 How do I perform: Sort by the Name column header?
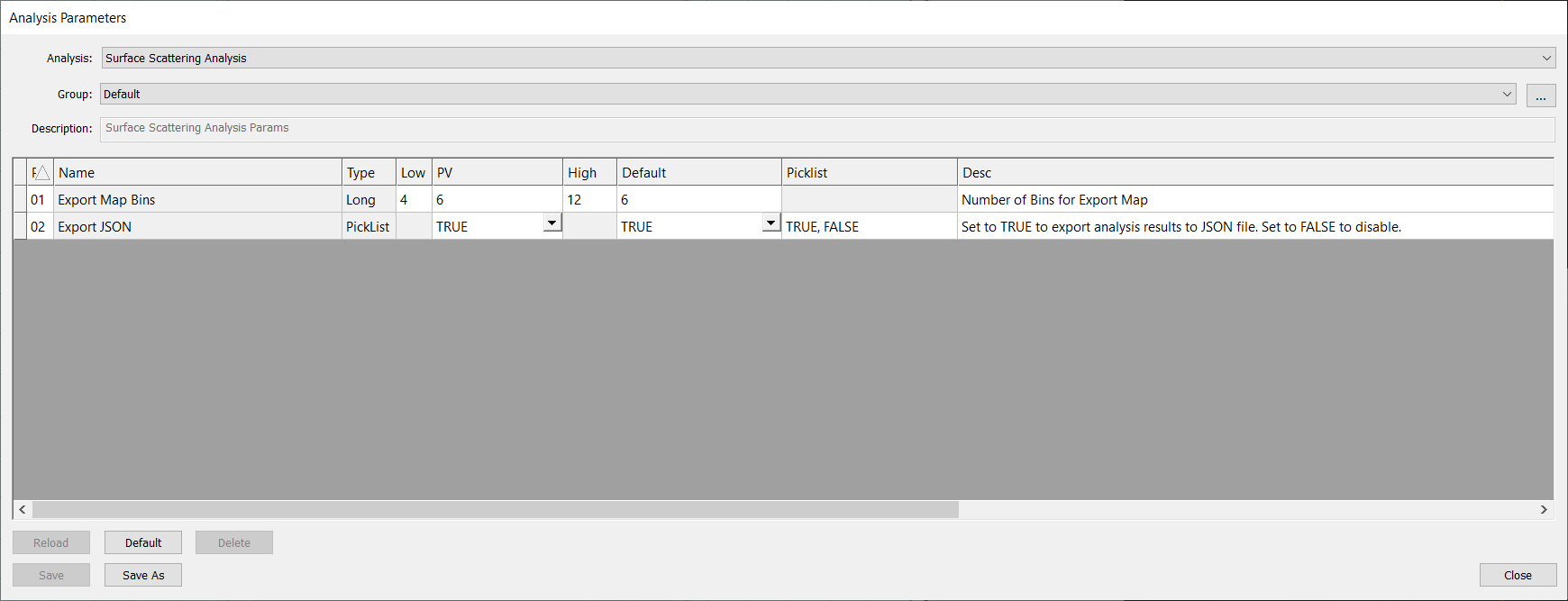(198, 173)
